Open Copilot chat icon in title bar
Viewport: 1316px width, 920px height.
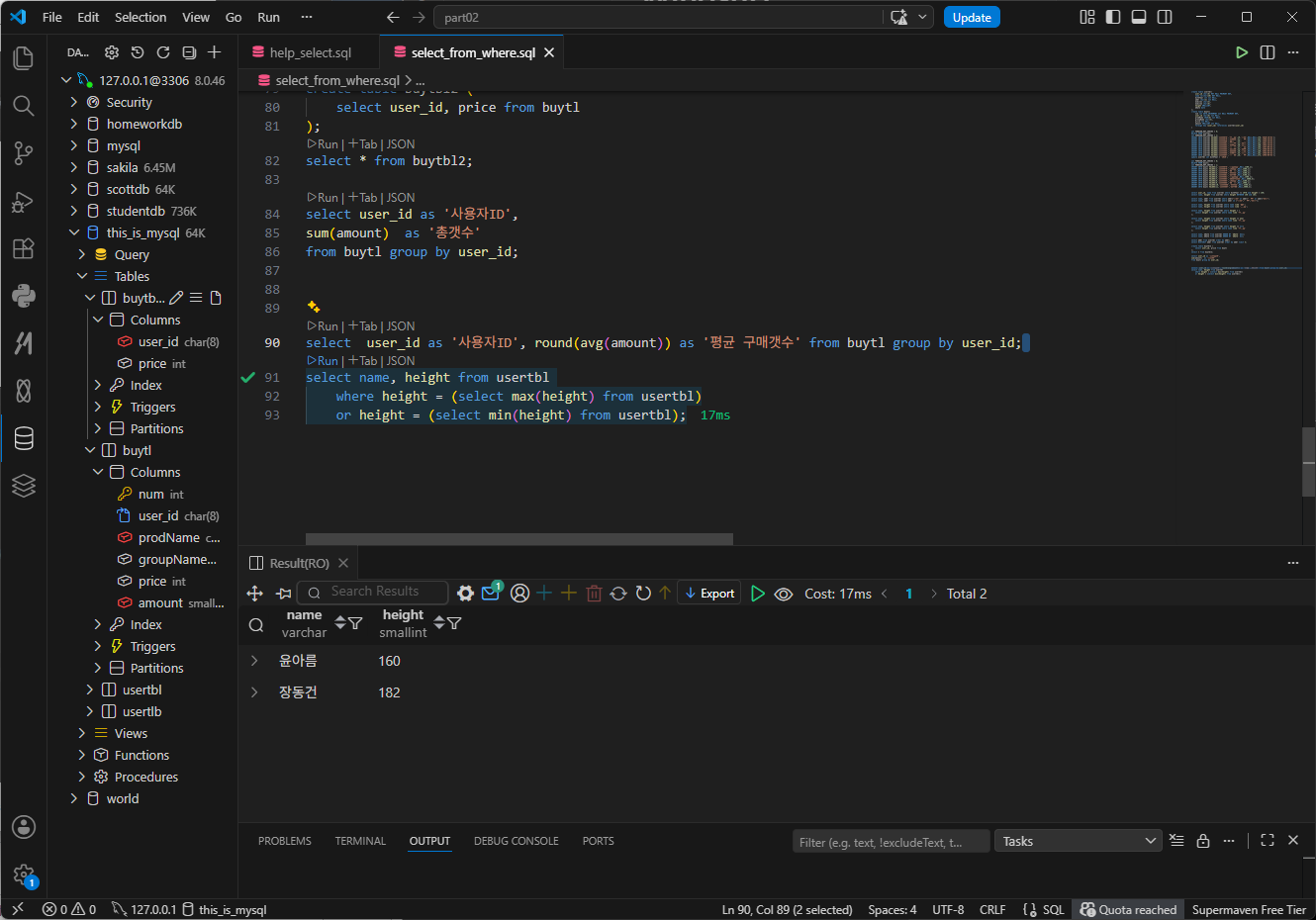pyautogui.click(x=899, y=17)
